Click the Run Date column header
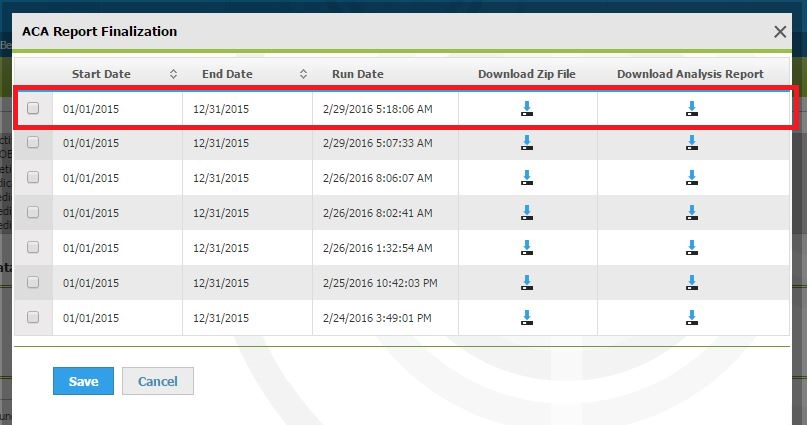 [357, 74]
